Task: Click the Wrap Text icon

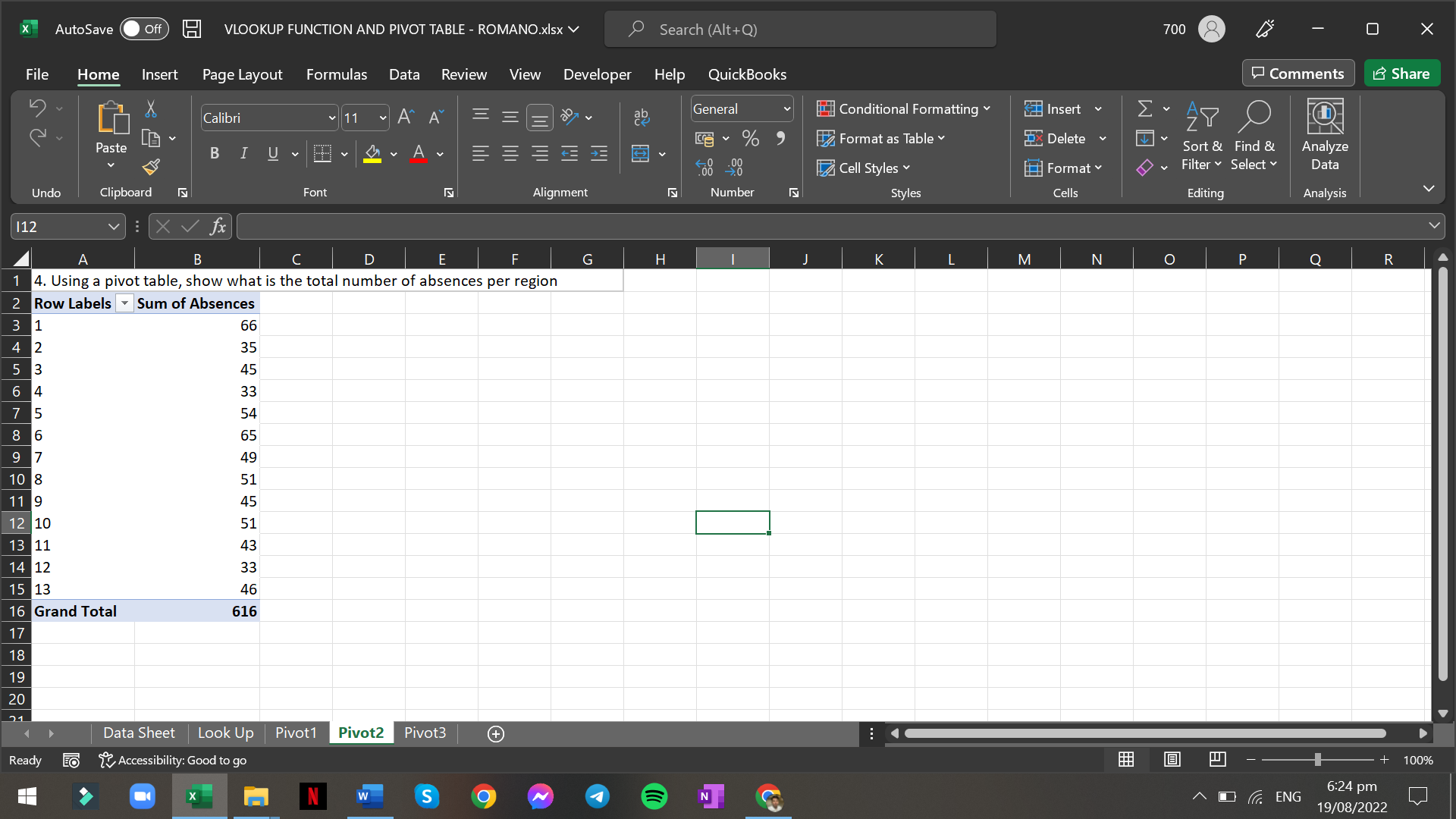Action: (641, 117)
